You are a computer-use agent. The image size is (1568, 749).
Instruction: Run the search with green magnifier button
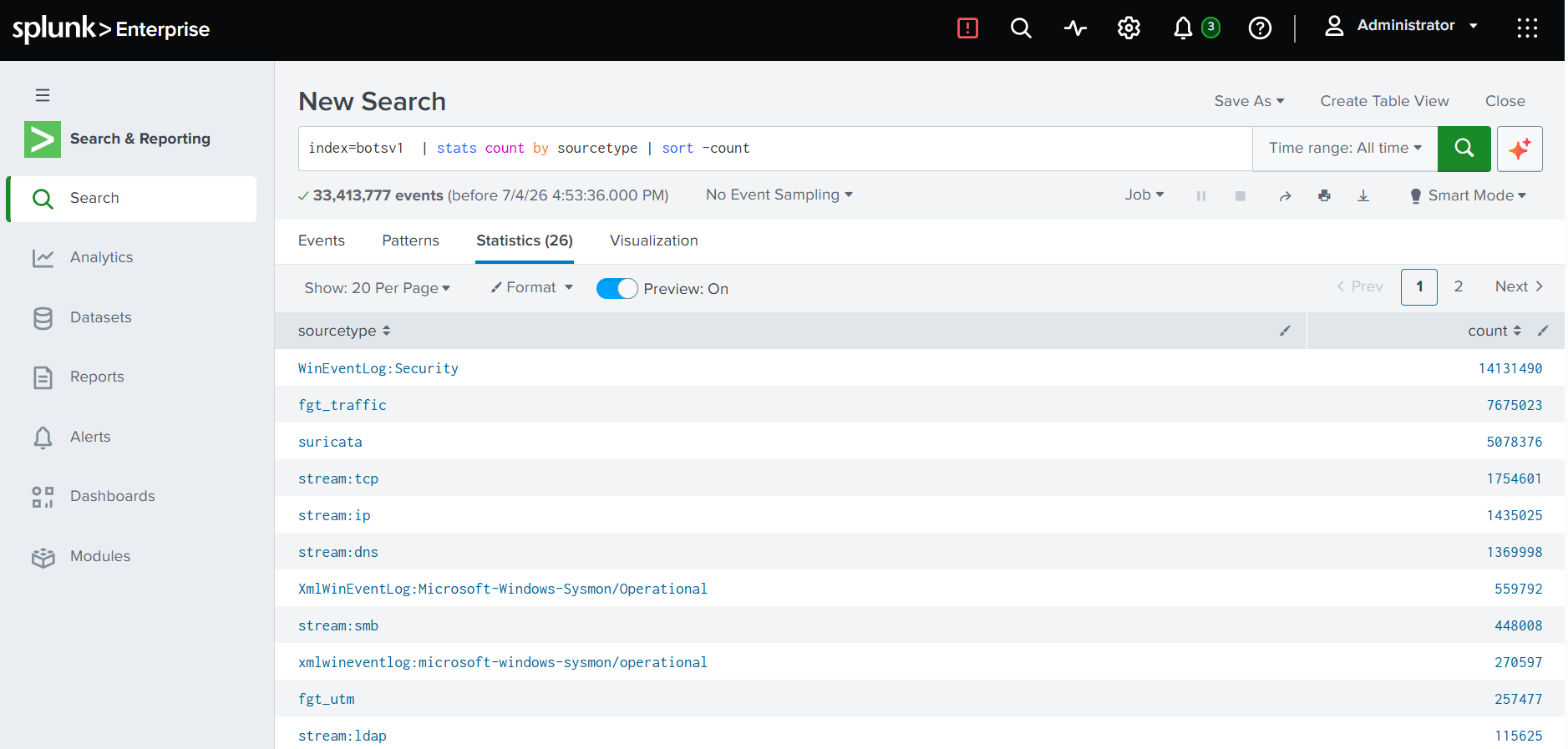click(1464, 149)
